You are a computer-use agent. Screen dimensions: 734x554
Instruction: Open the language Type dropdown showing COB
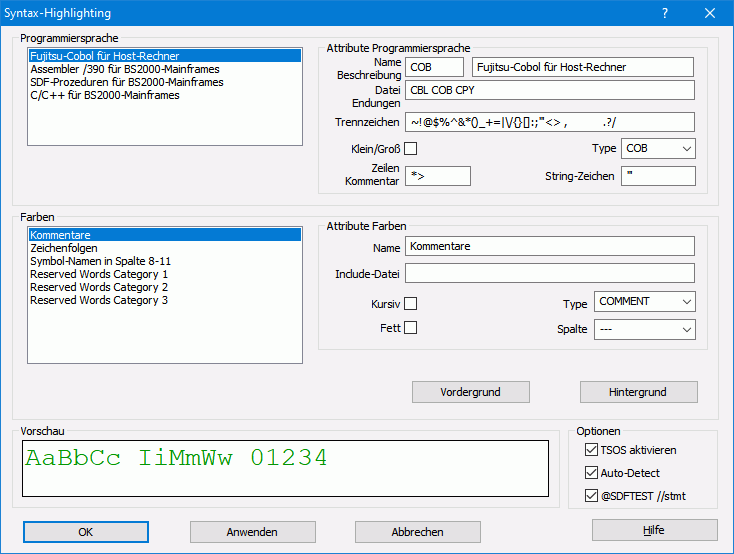pos(658,149)
